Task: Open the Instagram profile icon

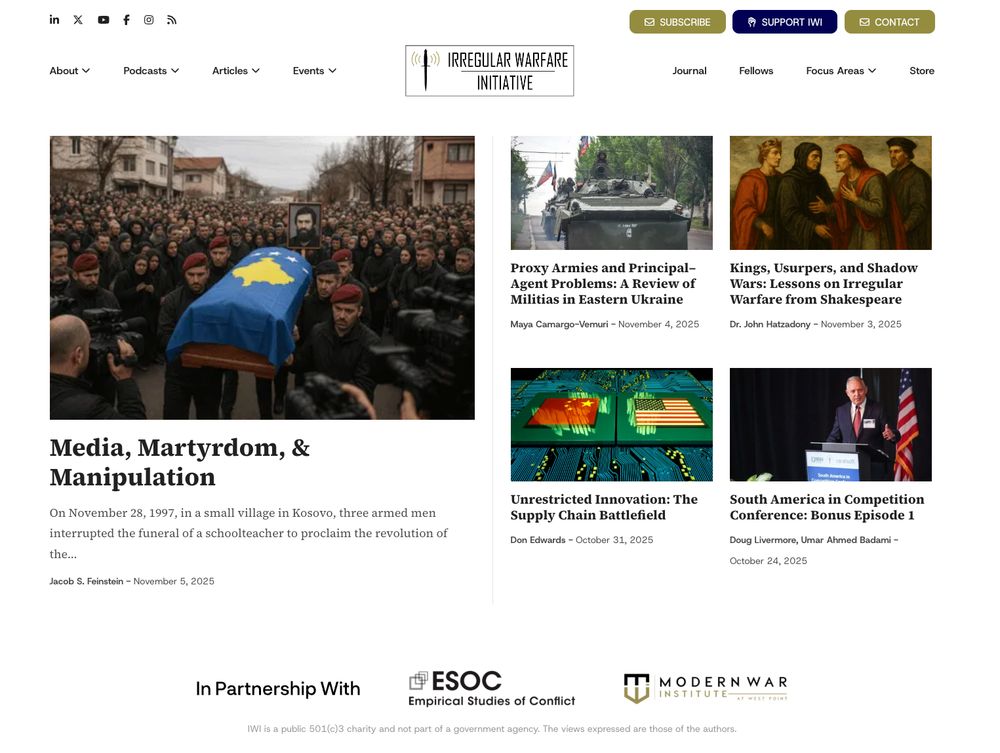Action: point(149,20)
